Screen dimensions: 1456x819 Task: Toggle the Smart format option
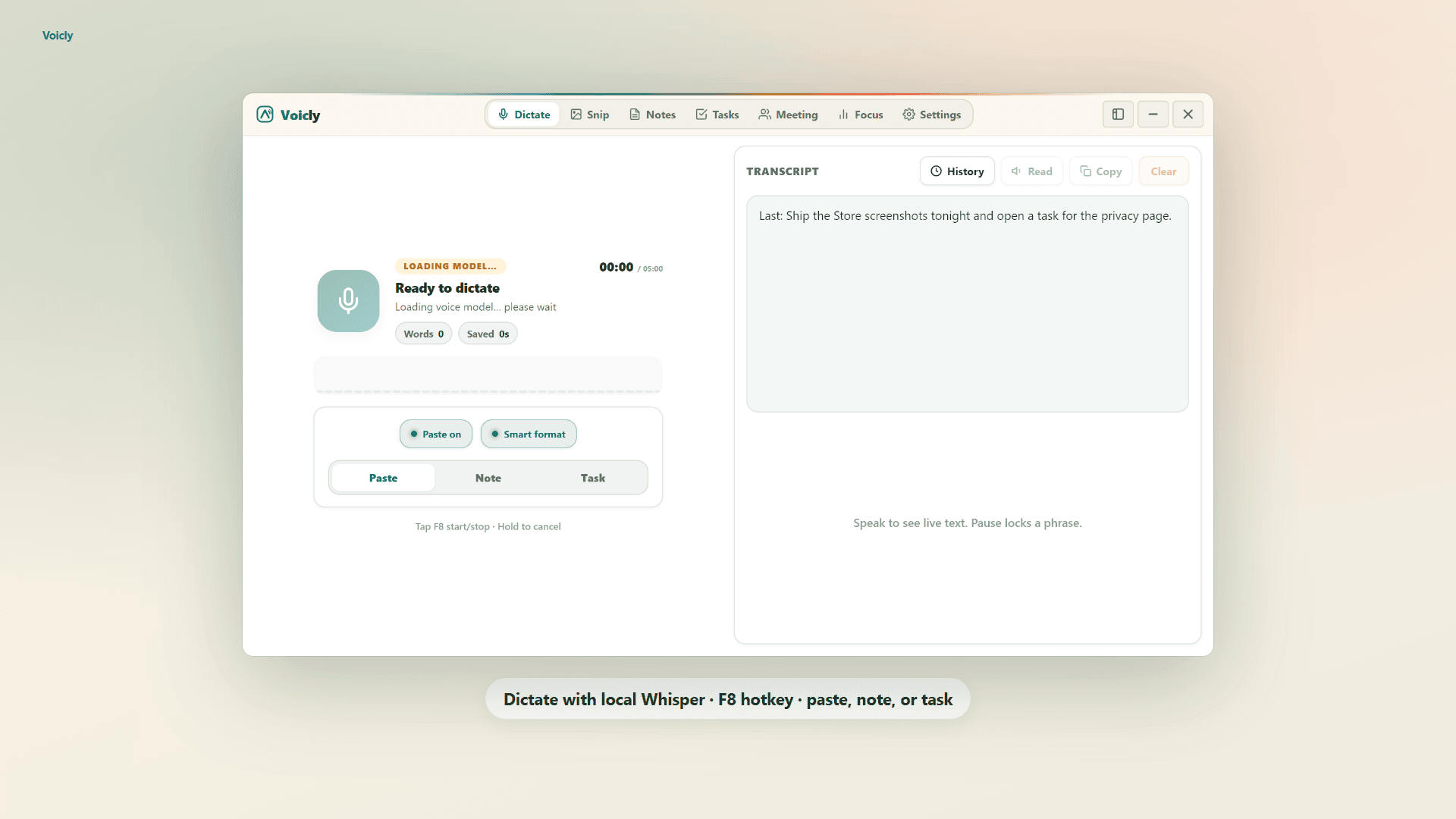tap(529, 435)
